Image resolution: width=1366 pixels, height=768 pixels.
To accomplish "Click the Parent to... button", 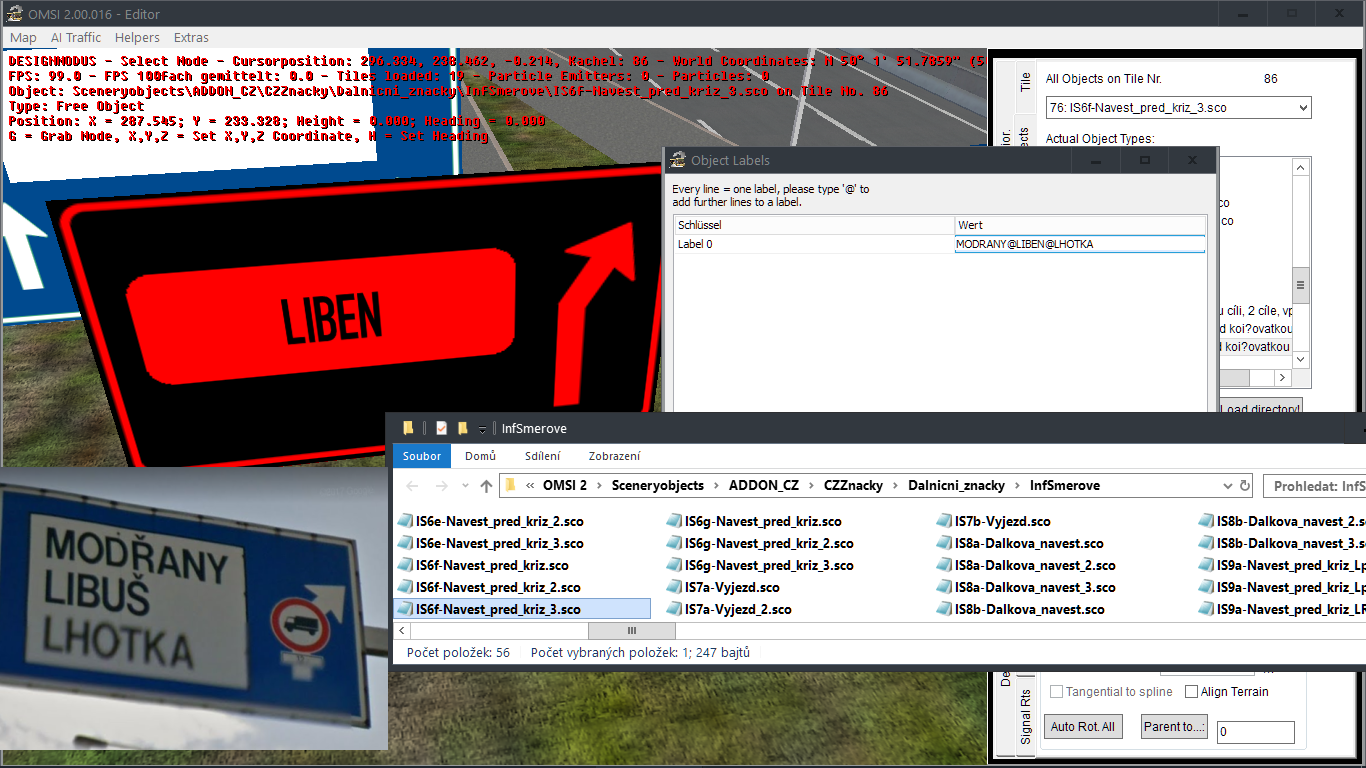I will 1174,727.
